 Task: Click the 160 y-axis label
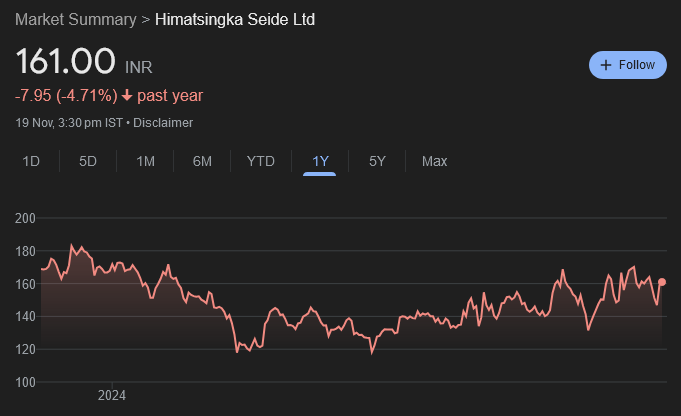25,284
